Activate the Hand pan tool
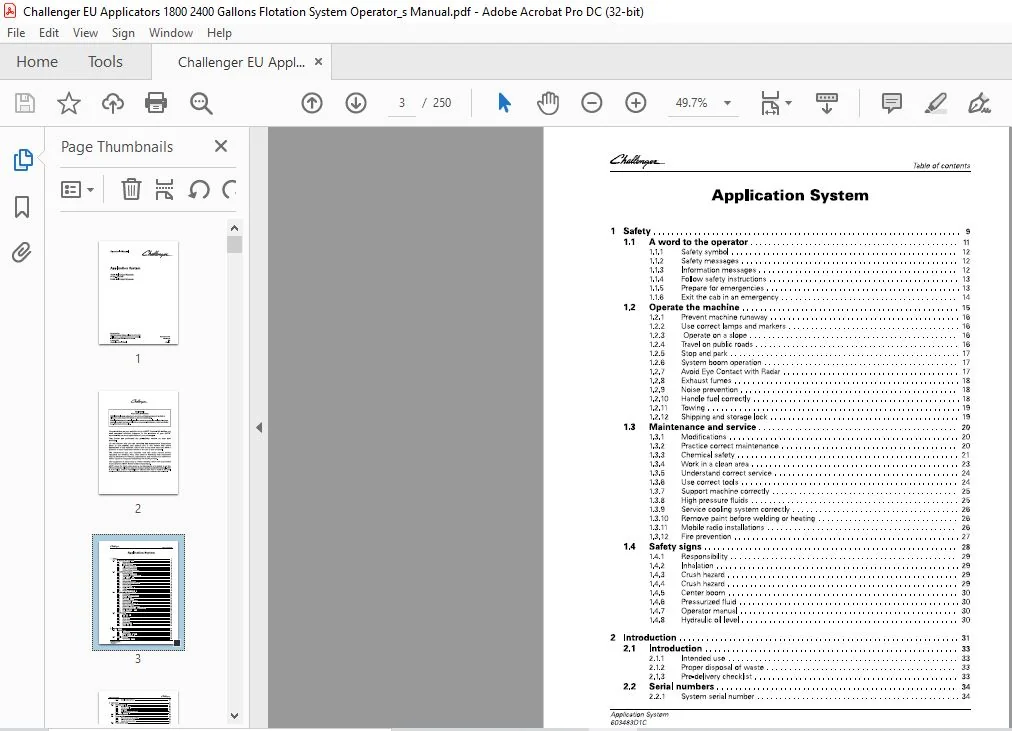 point(547,103)
